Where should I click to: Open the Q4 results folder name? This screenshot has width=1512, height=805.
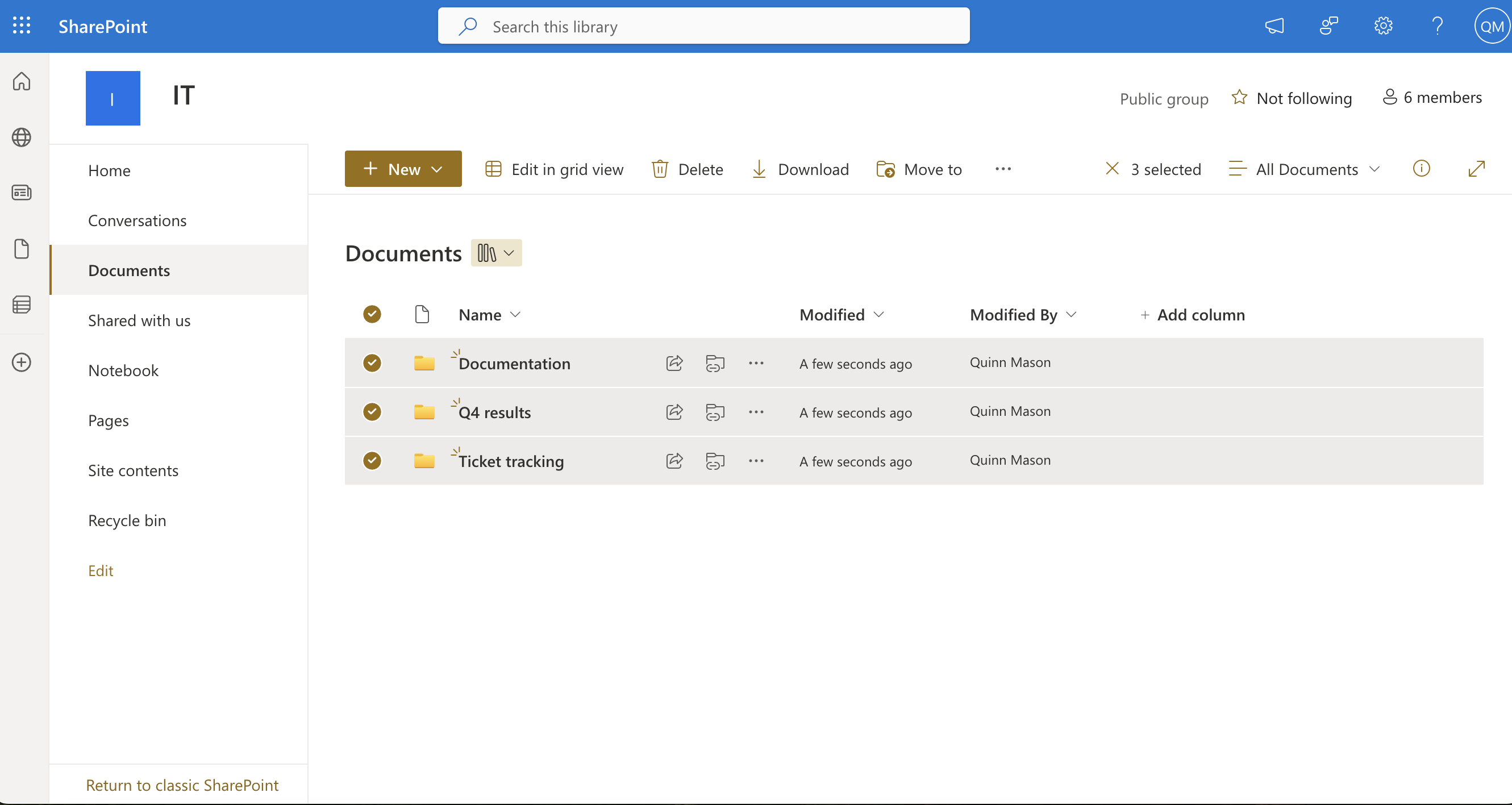[494, 412]
